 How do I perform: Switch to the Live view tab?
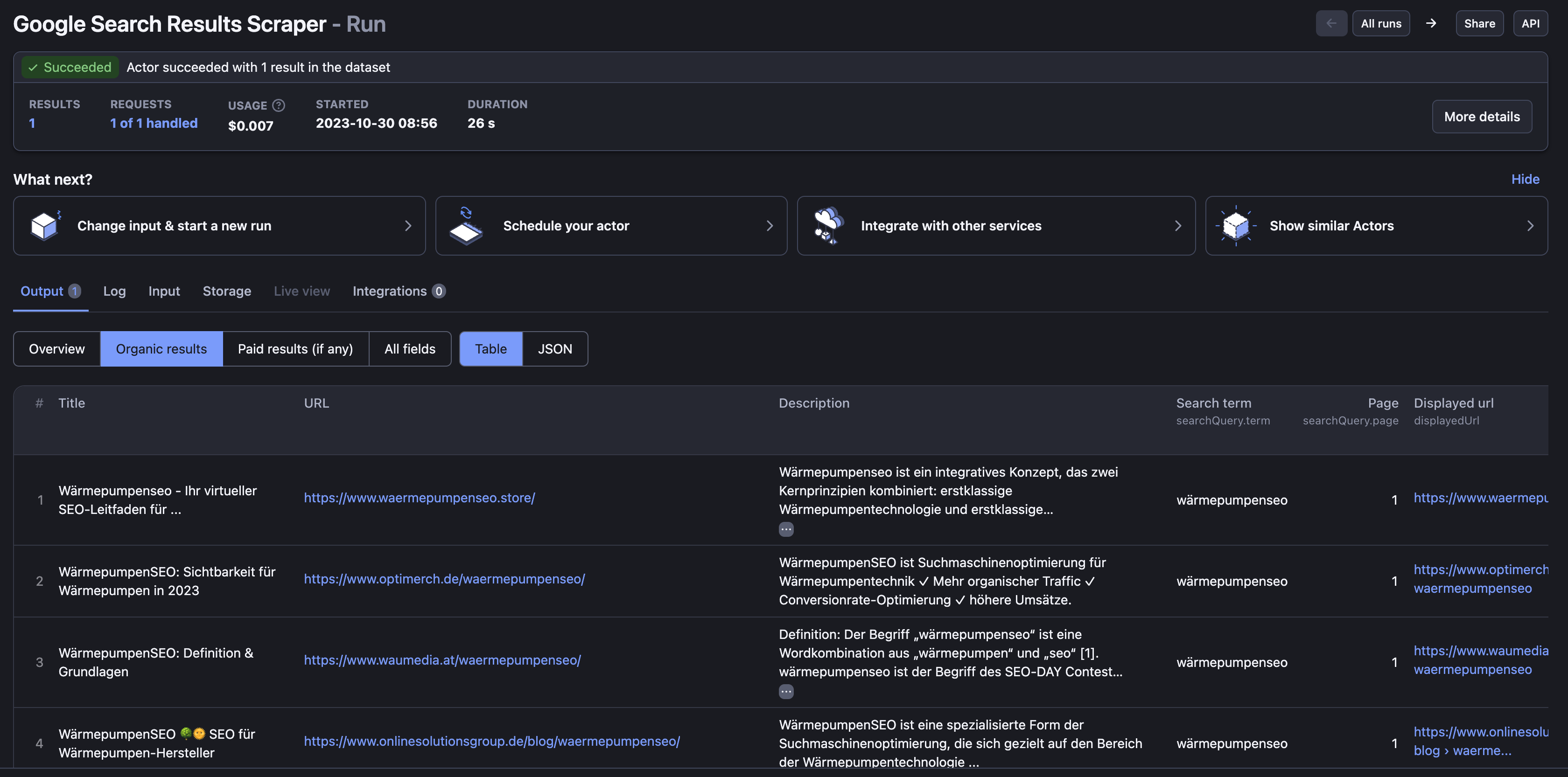302,291
